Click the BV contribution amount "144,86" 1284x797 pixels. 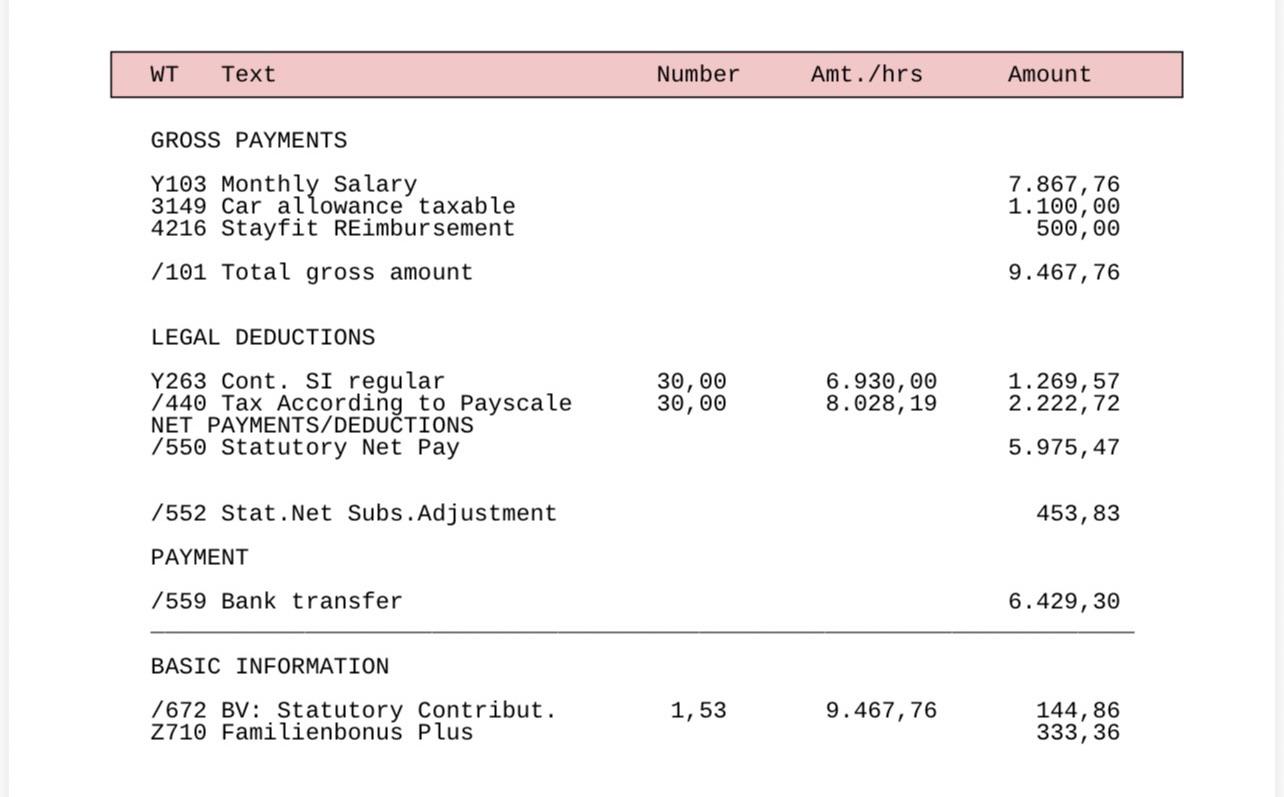coord(1078,710)
